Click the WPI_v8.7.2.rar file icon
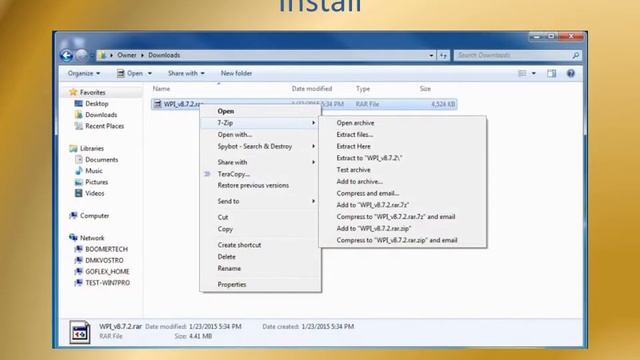 coord(157,104)
